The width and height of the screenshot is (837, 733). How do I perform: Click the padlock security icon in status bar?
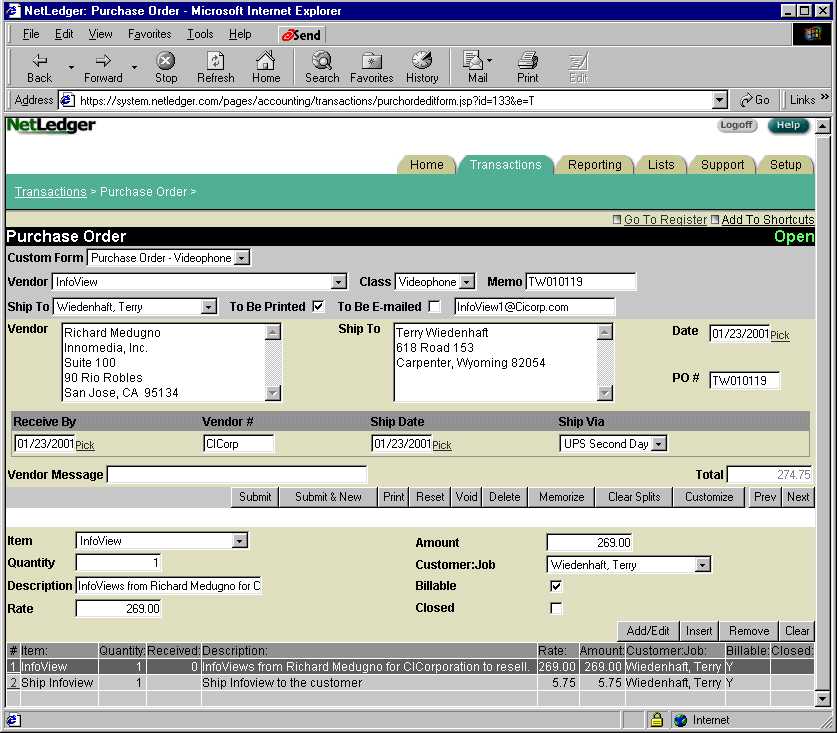pos(657,720)
